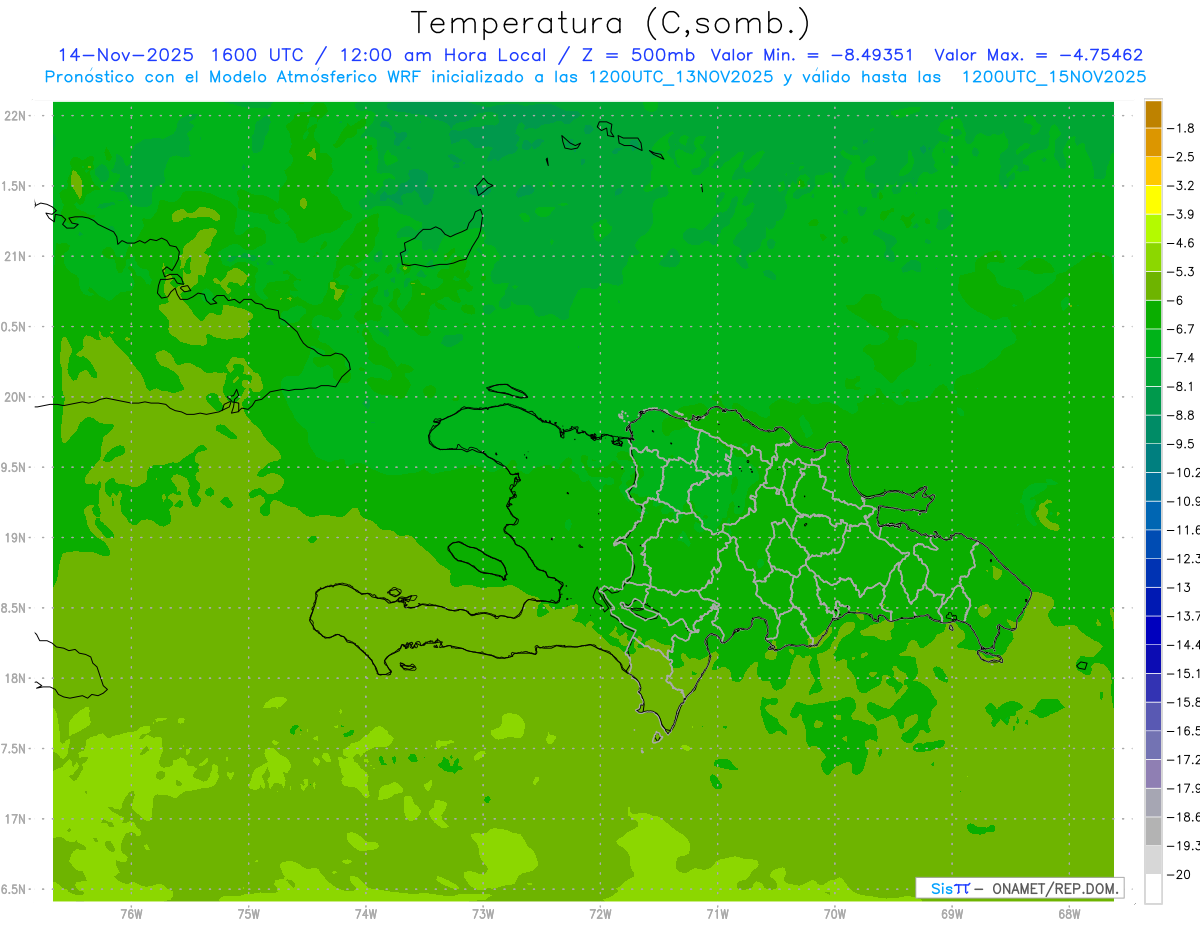Click the white swatch below -20

pyautogui.click(x=1153, y=889)
